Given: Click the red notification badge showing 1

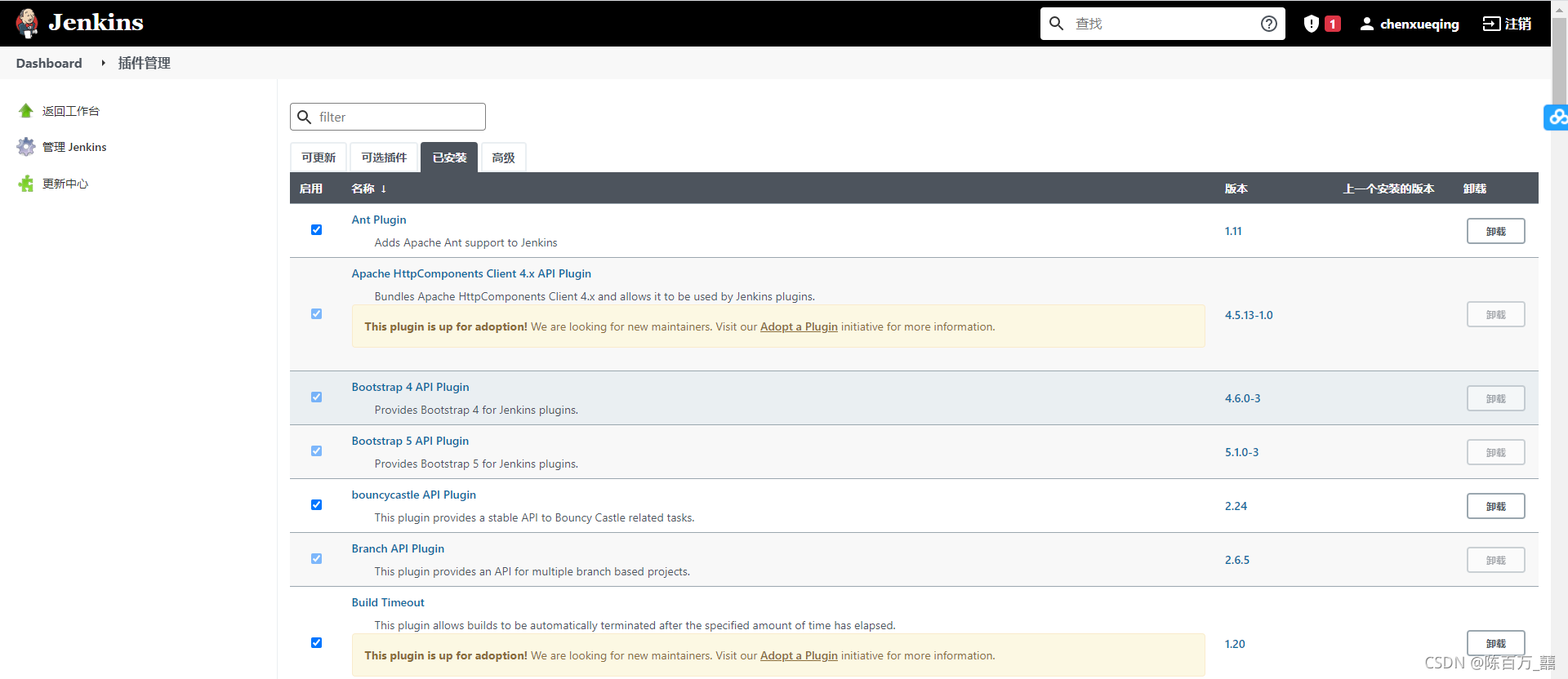Looking at the screenshot, I should 1333,24.
